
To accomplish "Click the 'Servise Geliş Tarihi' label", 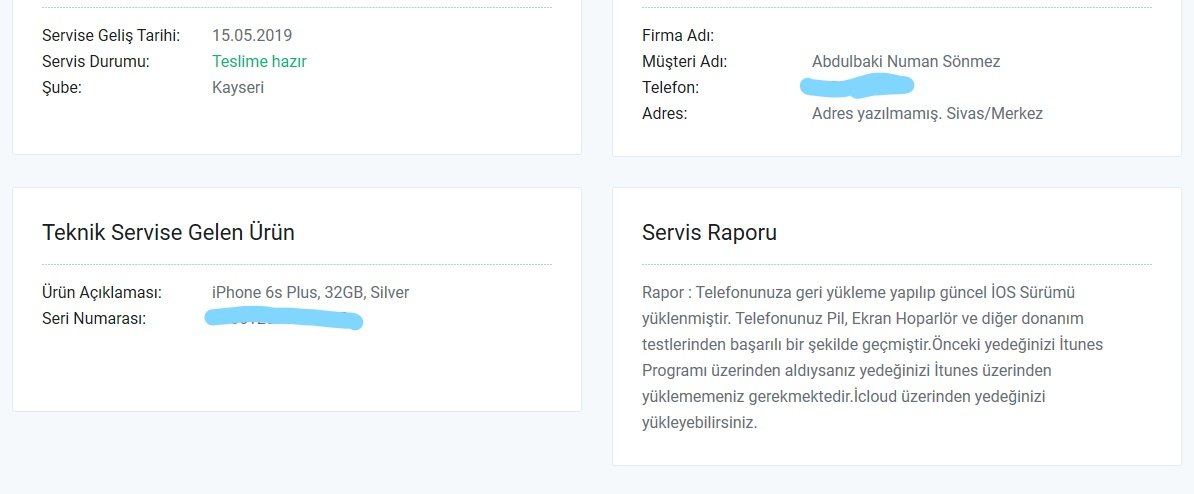I will tap(111, 35).
